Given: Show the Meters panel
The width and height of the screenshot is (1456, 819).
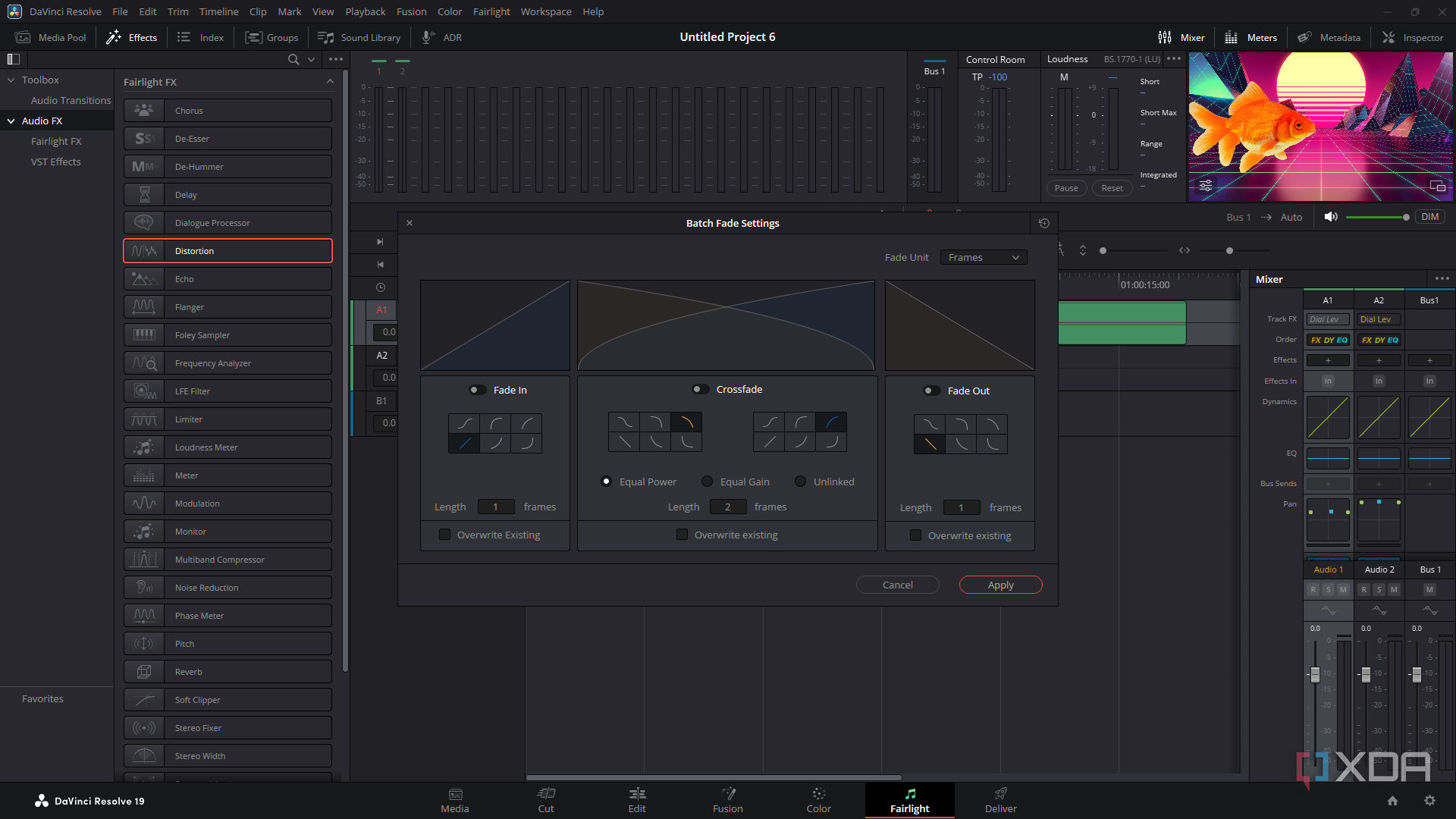Looking at the screenshot, I should [1251, 37].
